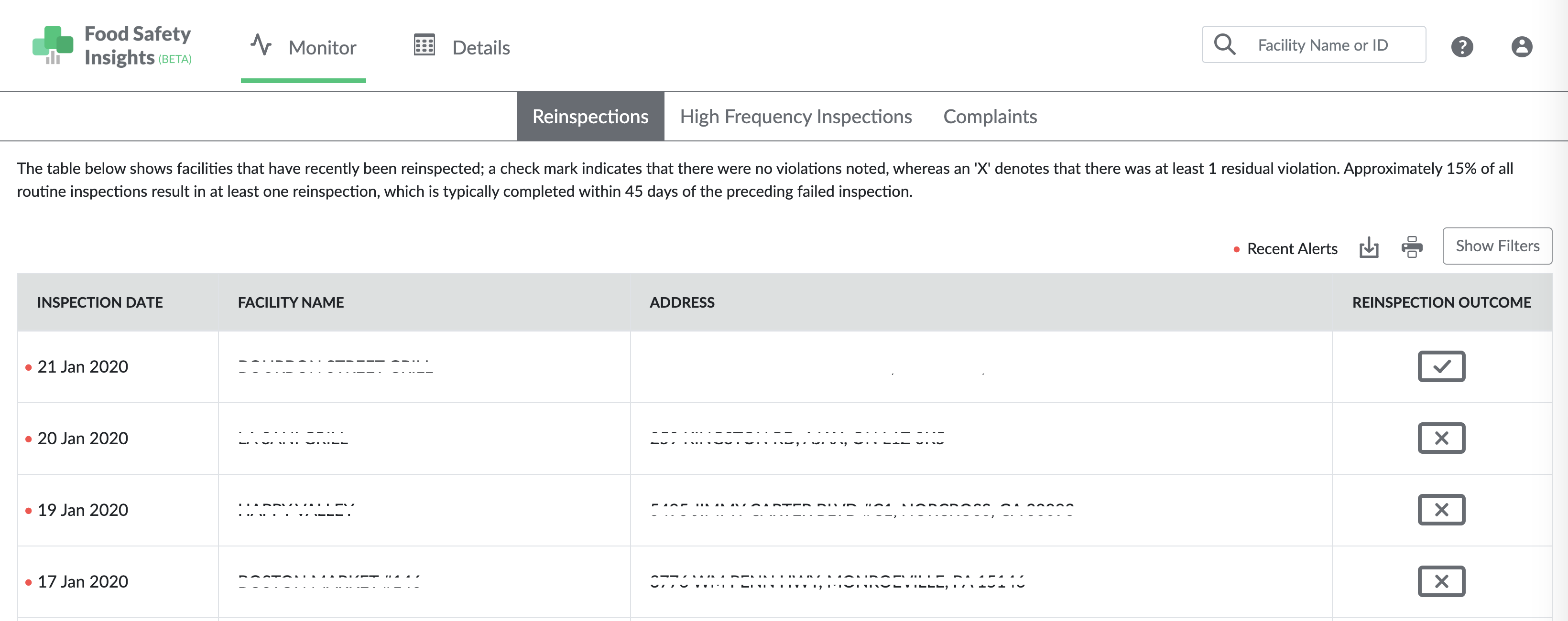
Task: Open the Details grid icon
Action: pos(424,44)
